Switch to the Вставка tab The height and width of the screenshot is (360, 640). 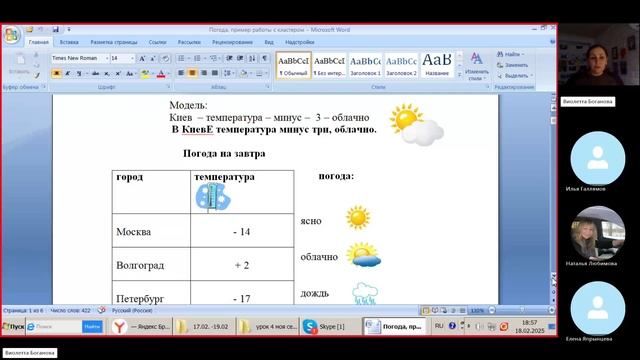pos(69,42)
